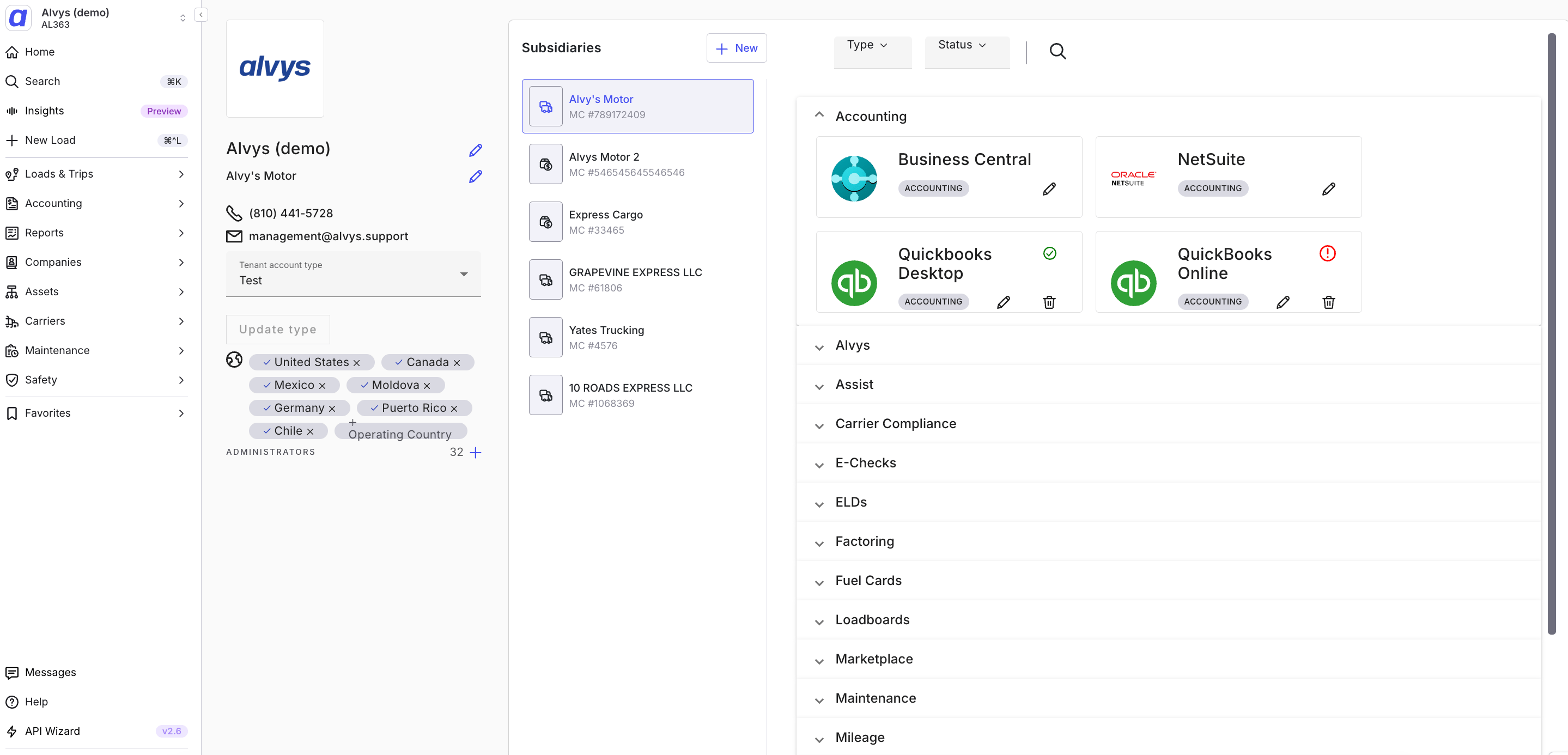The height and width of the screenshot is (755, 1568).
Task: Expand the Factoring section
Action: point(819,543)
